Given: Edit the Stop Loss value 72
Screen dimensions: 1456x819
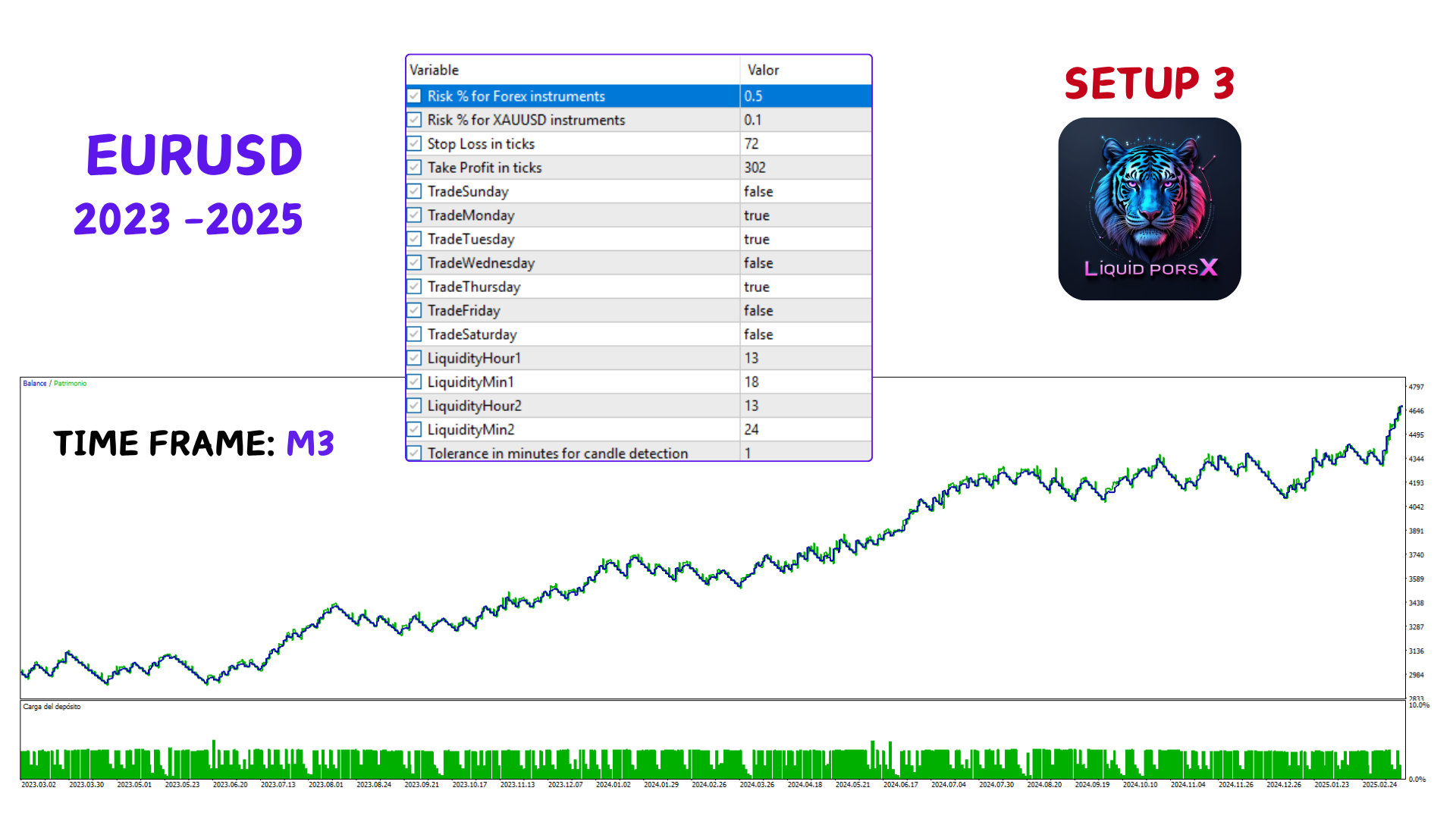Looking at the screenshot, I should pos(752,144).
